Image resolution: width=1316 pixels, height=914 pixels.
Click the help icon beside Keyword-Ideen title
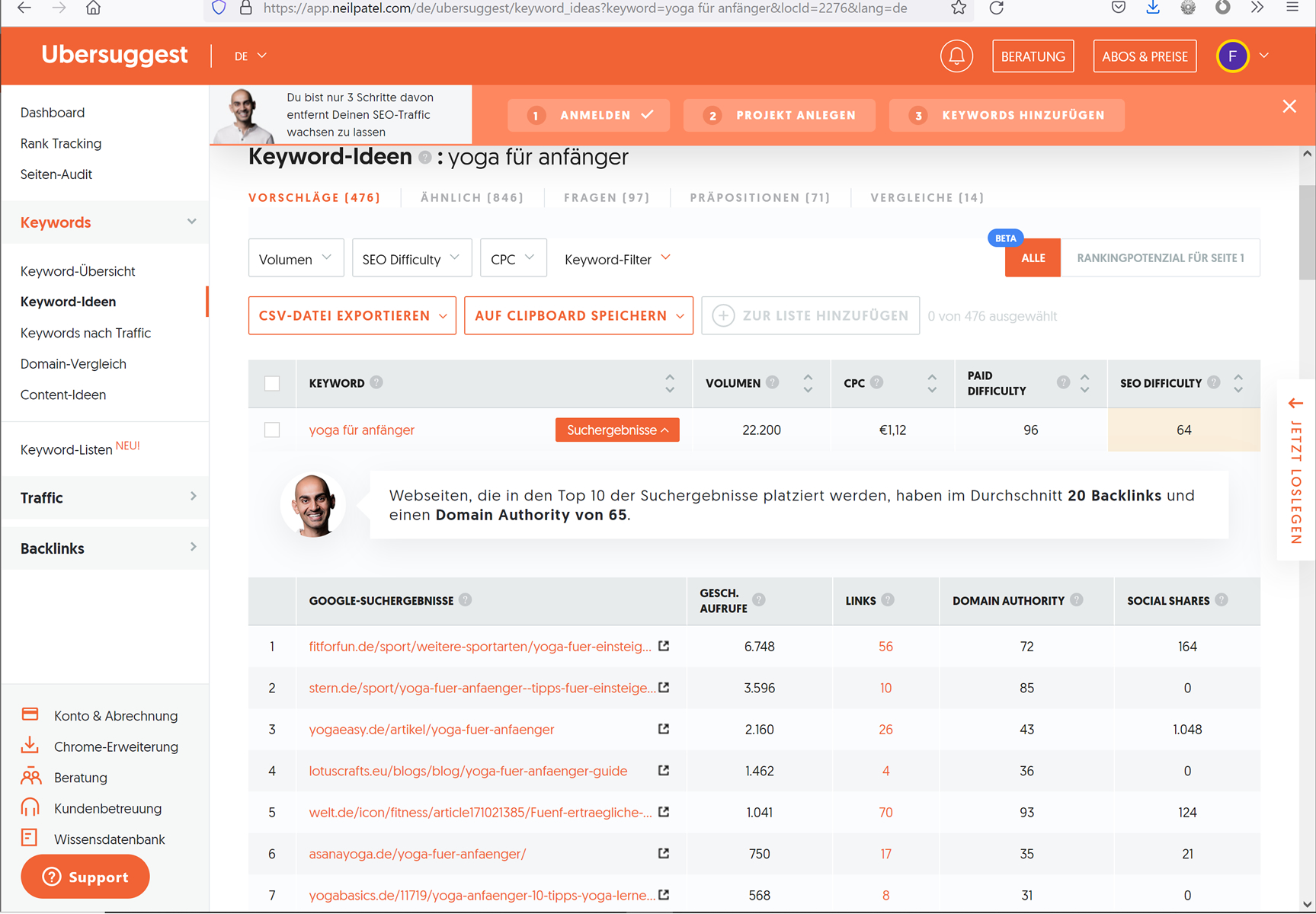[x=425, y=157]
